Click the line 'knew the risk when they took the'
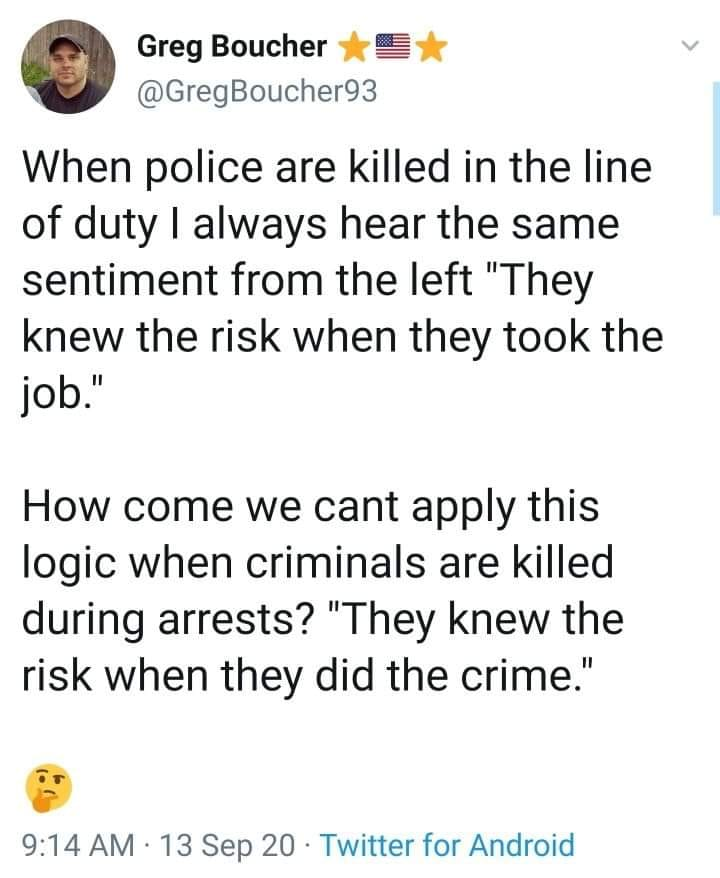The height and width of the screenshot is (878, 720). click(343, 337)
